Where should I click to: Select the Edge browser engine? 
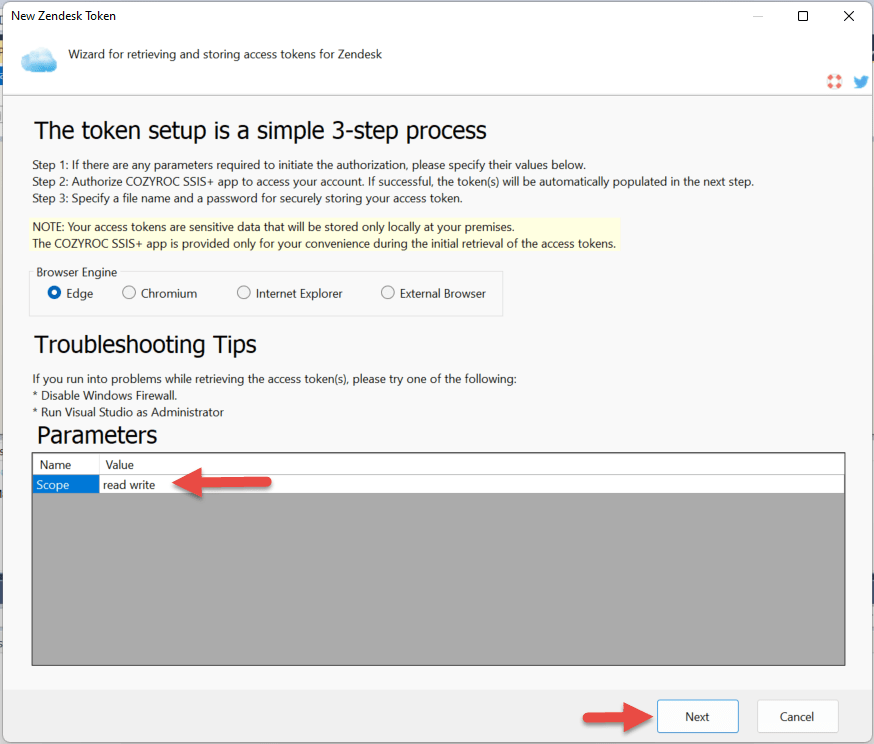point(70,293)
